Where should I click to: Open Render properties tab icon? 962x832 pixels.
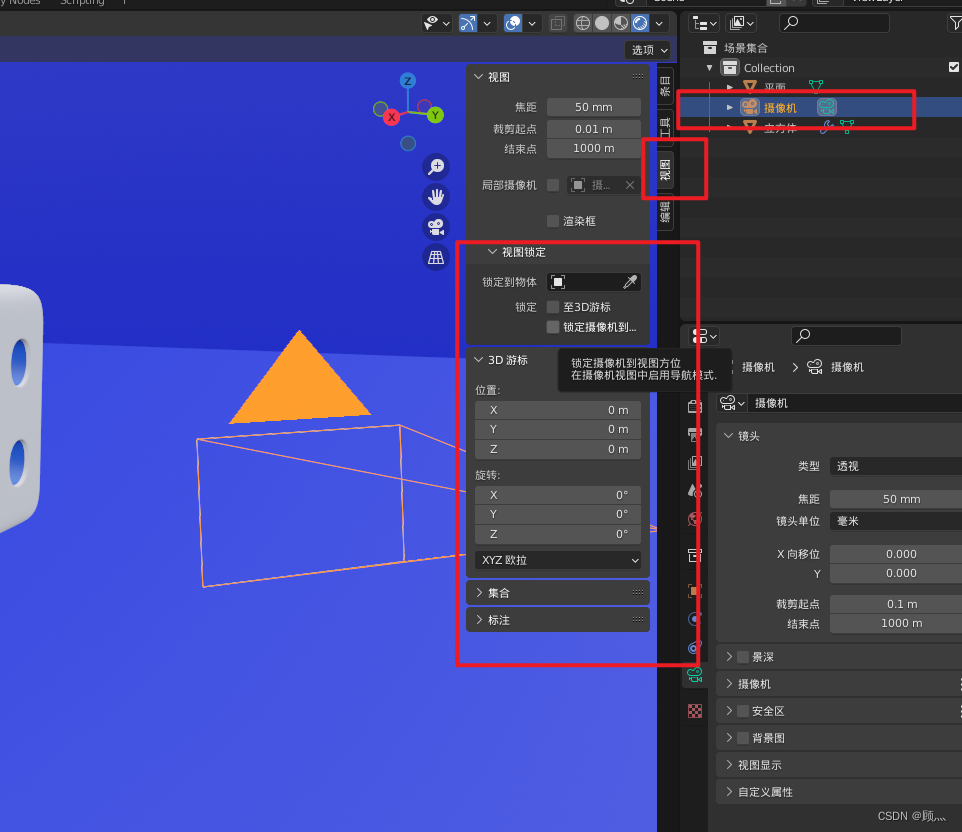(x=695, y=406)
